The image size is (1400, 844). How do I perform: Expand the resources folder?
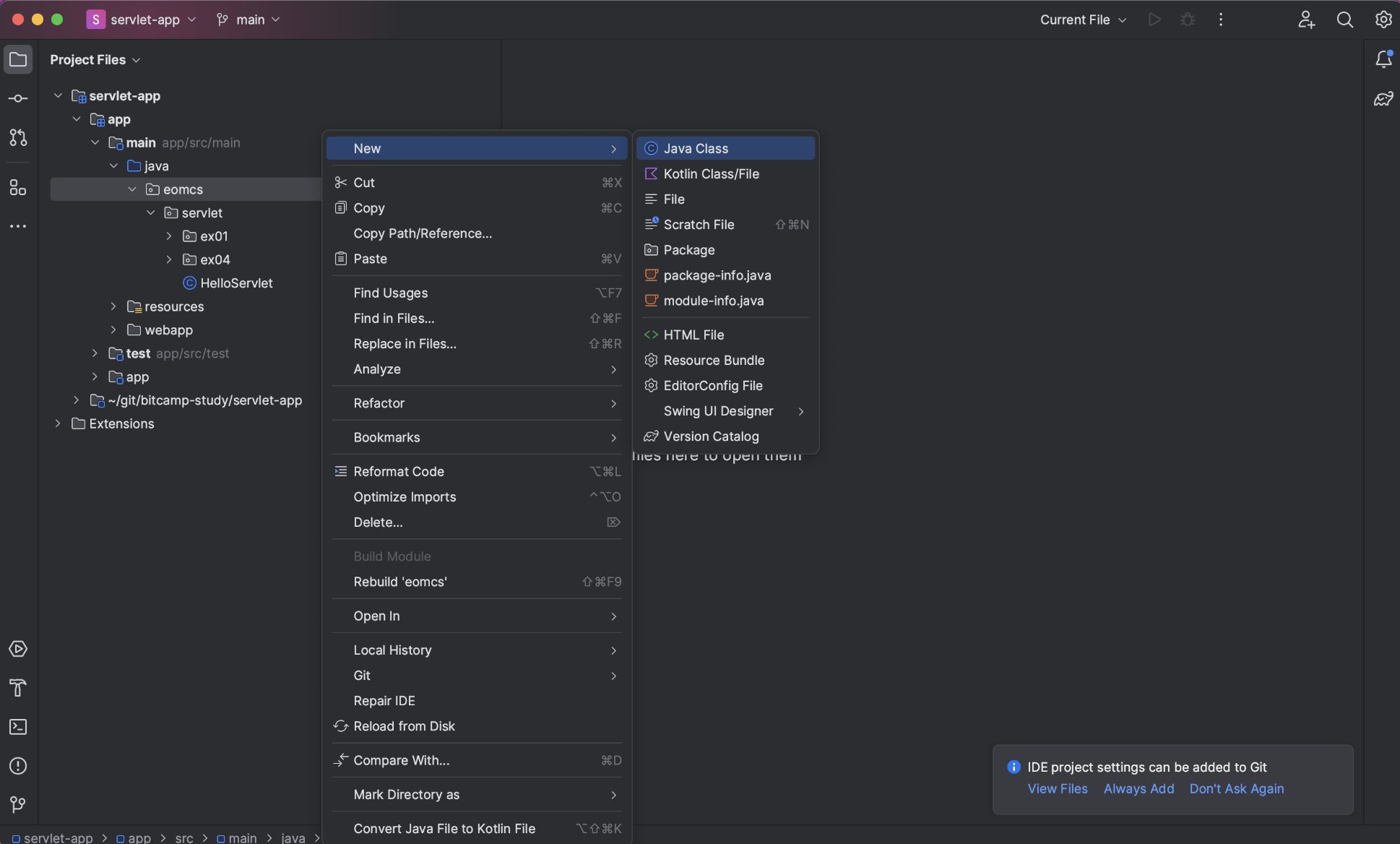113,306
